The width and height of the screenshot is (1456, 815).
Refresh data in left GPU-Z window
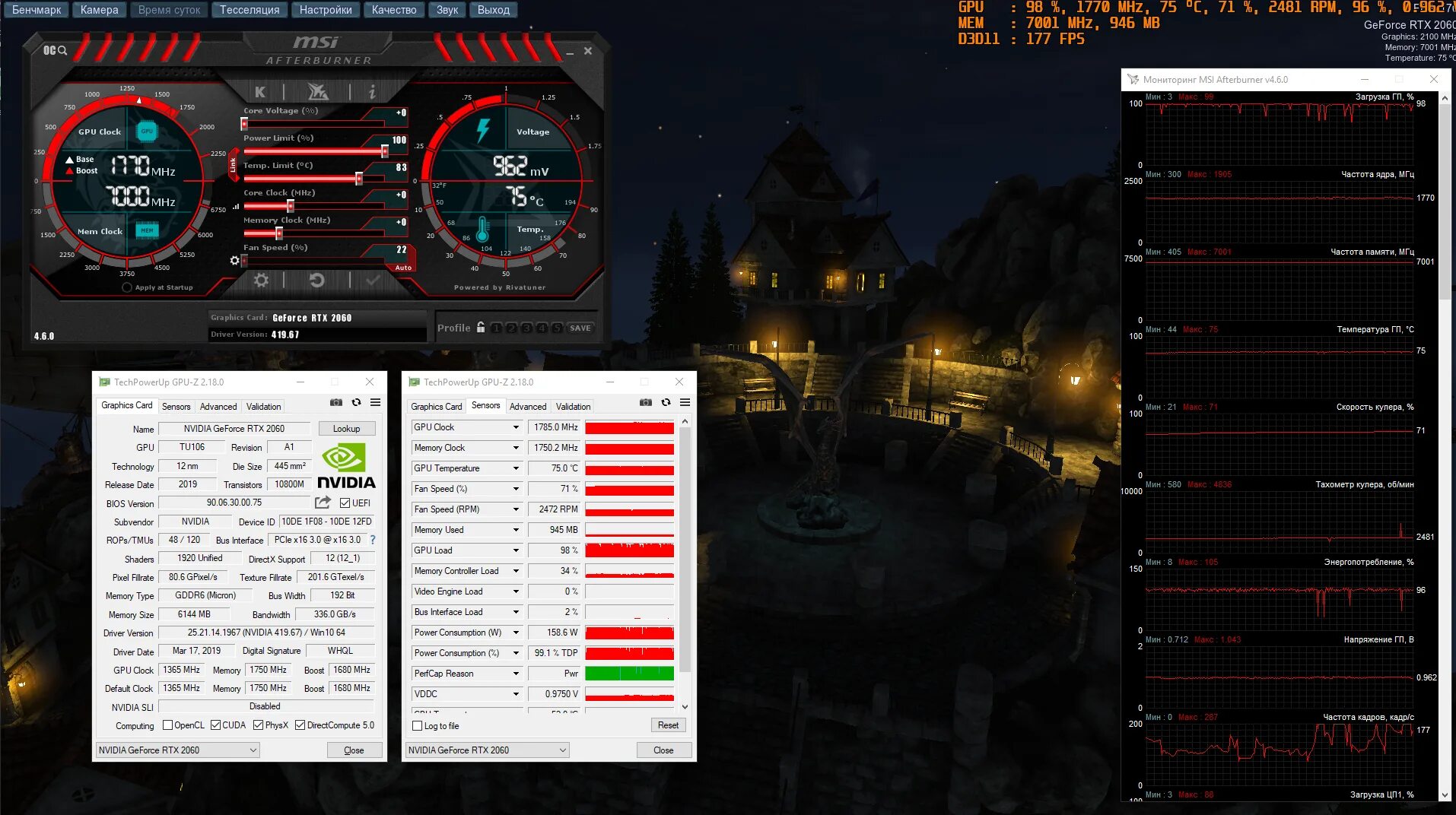point(356,402)
